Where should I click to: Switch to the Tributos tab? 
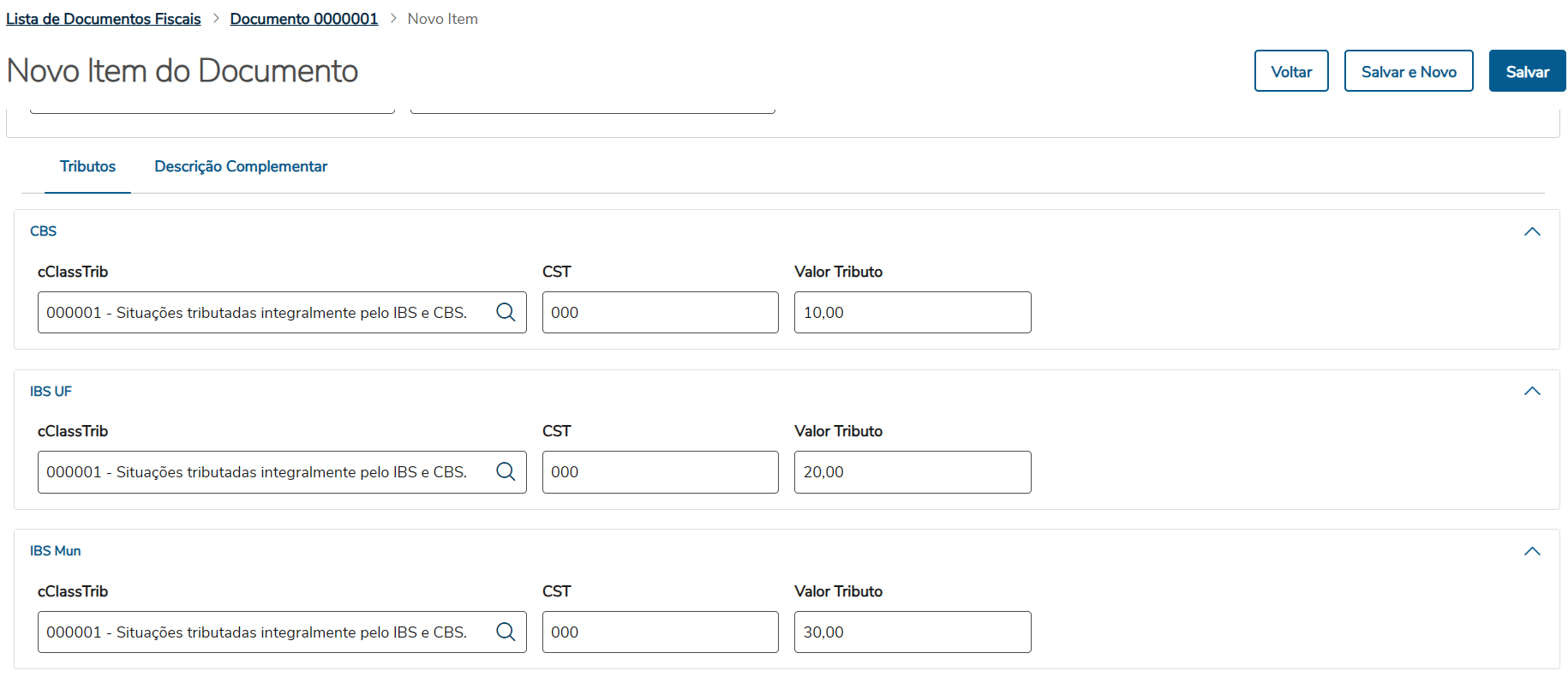pyautogui.click(x=87, y=166)
